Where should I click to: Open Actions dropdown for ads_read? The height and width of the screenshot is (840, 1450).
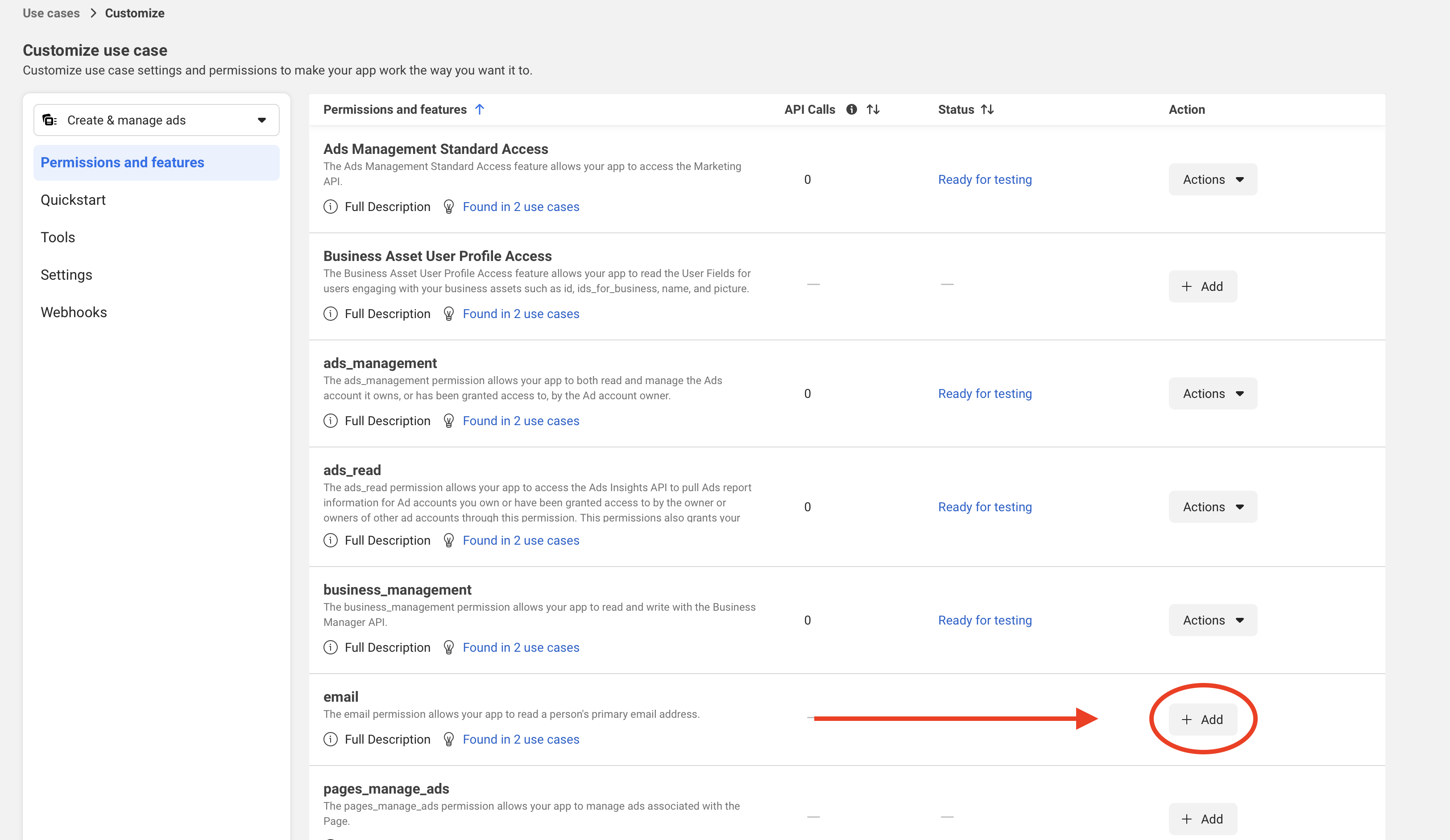1212,507
